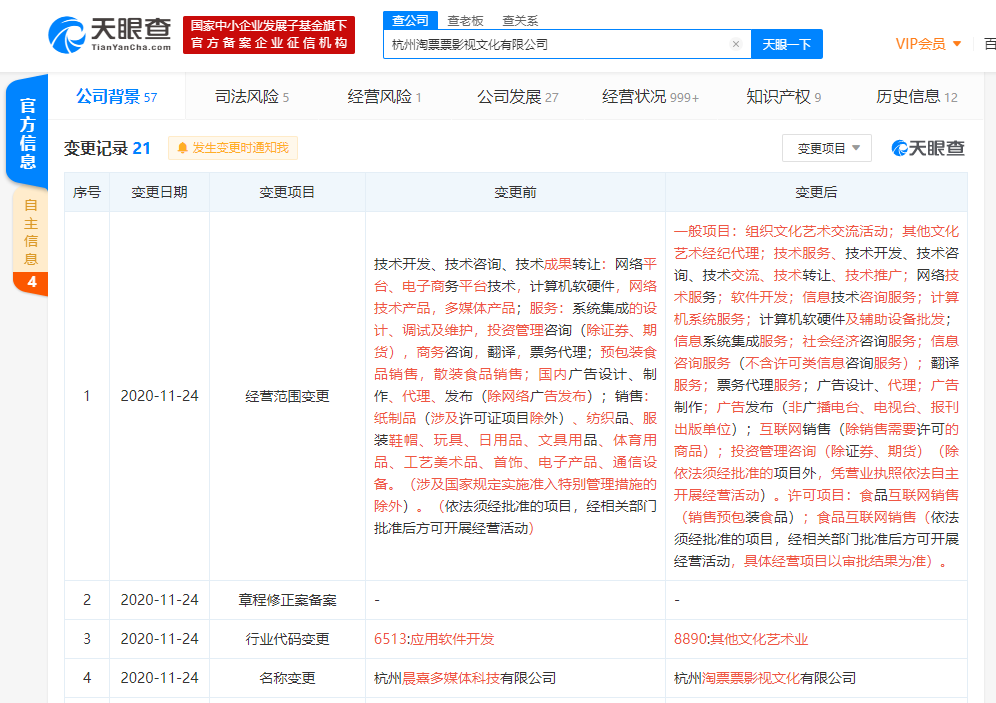Click into the company name search field
This screenshot has height=703, width=996.
click(x=555, y=44)
